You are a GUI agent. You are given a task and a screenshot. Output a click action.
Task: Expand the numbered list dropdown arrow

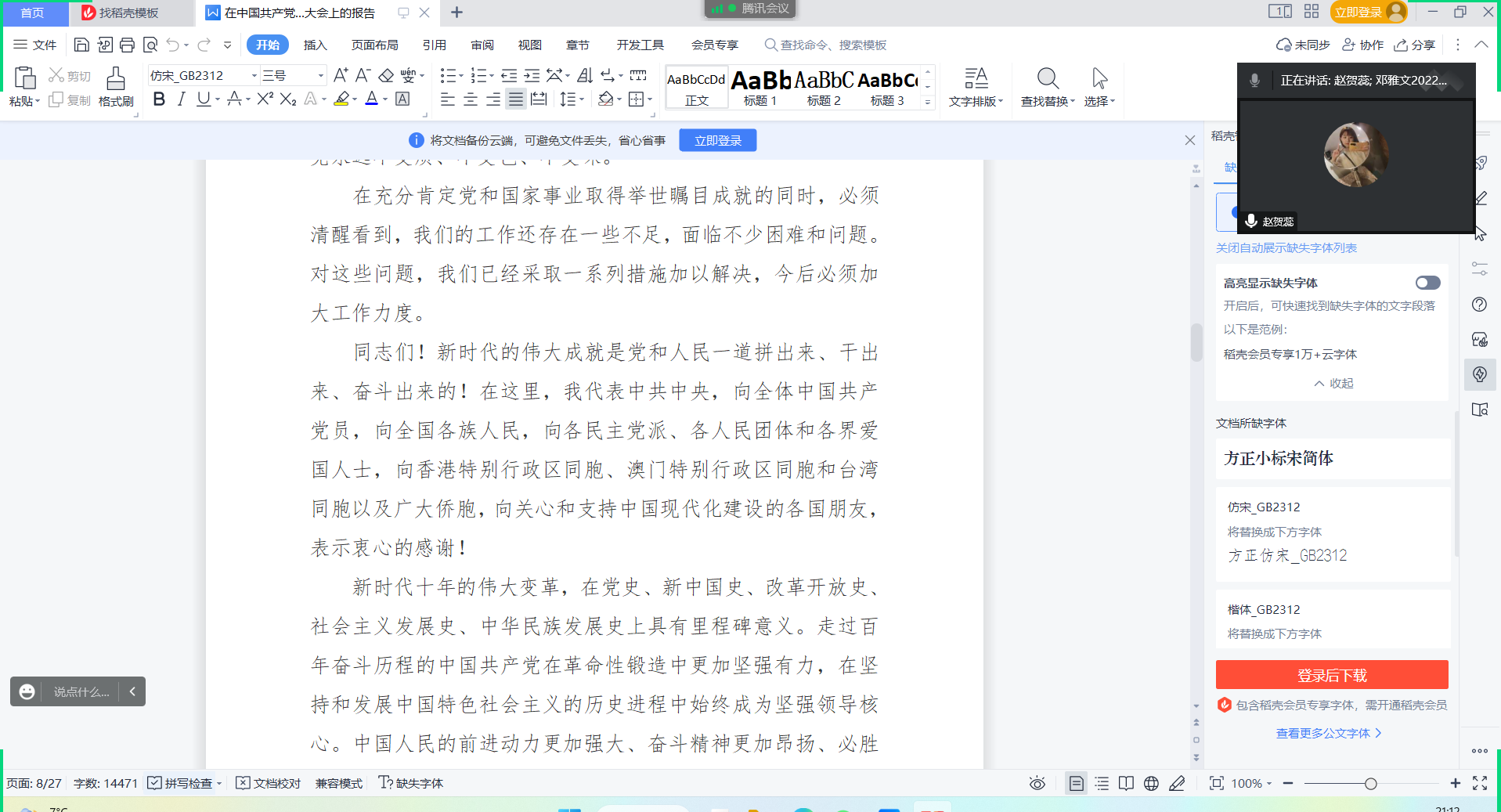point(492,76)
